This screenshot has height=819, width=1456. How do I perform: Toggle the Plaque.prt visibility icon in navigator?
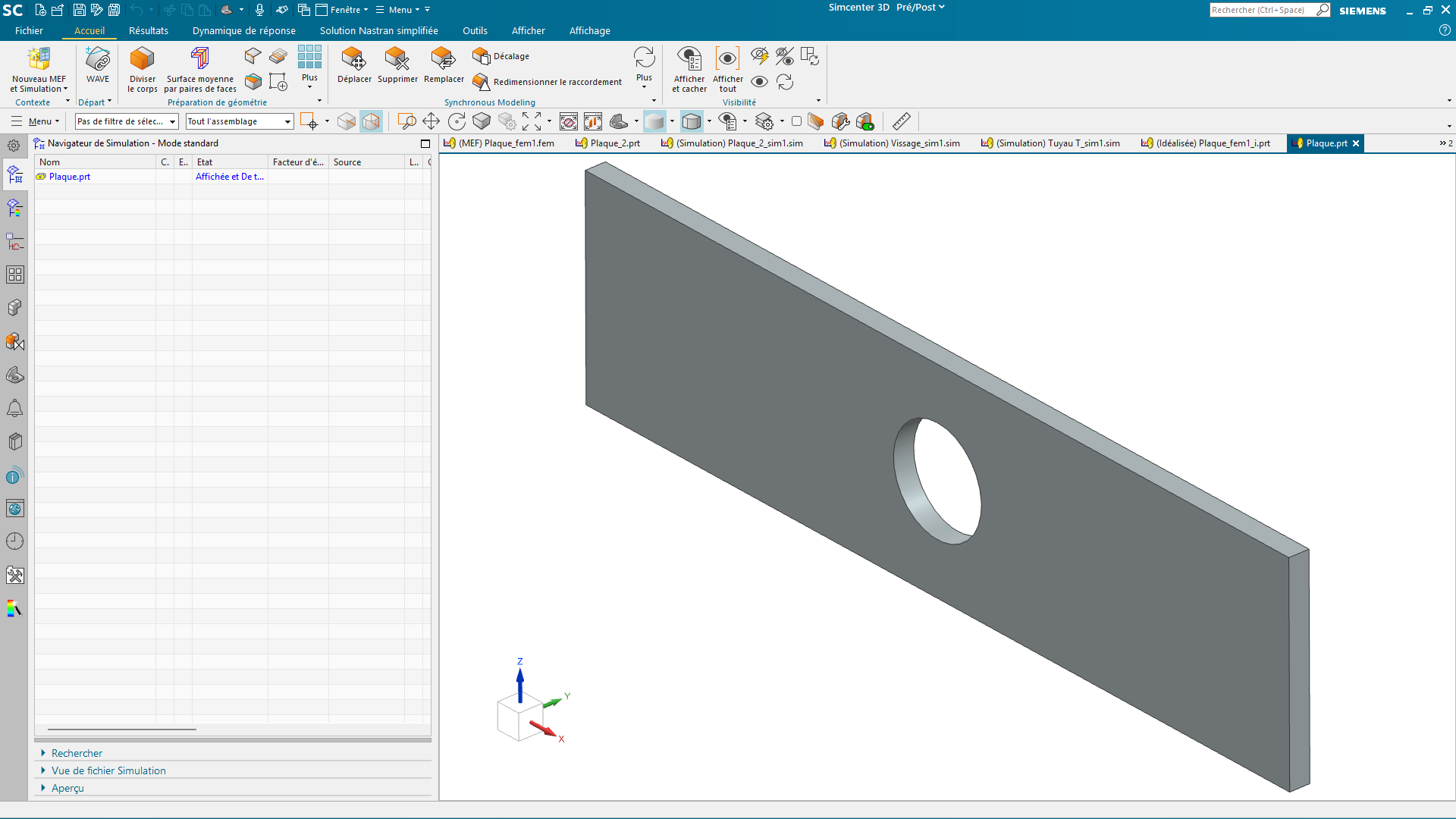pyautogui.click(x=41, y=177)
